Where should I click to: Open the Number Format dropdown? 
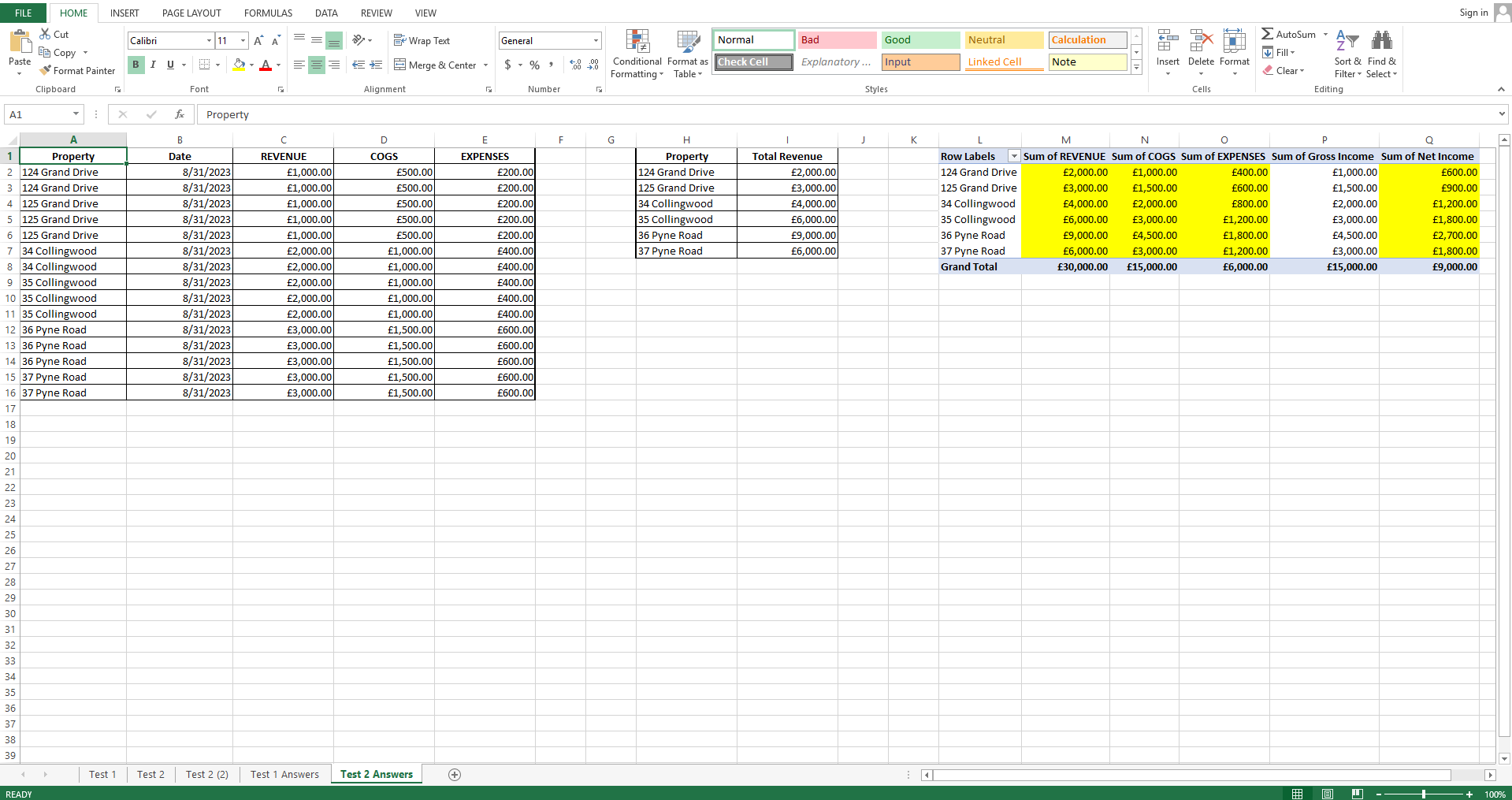click(x=596, y=40)
